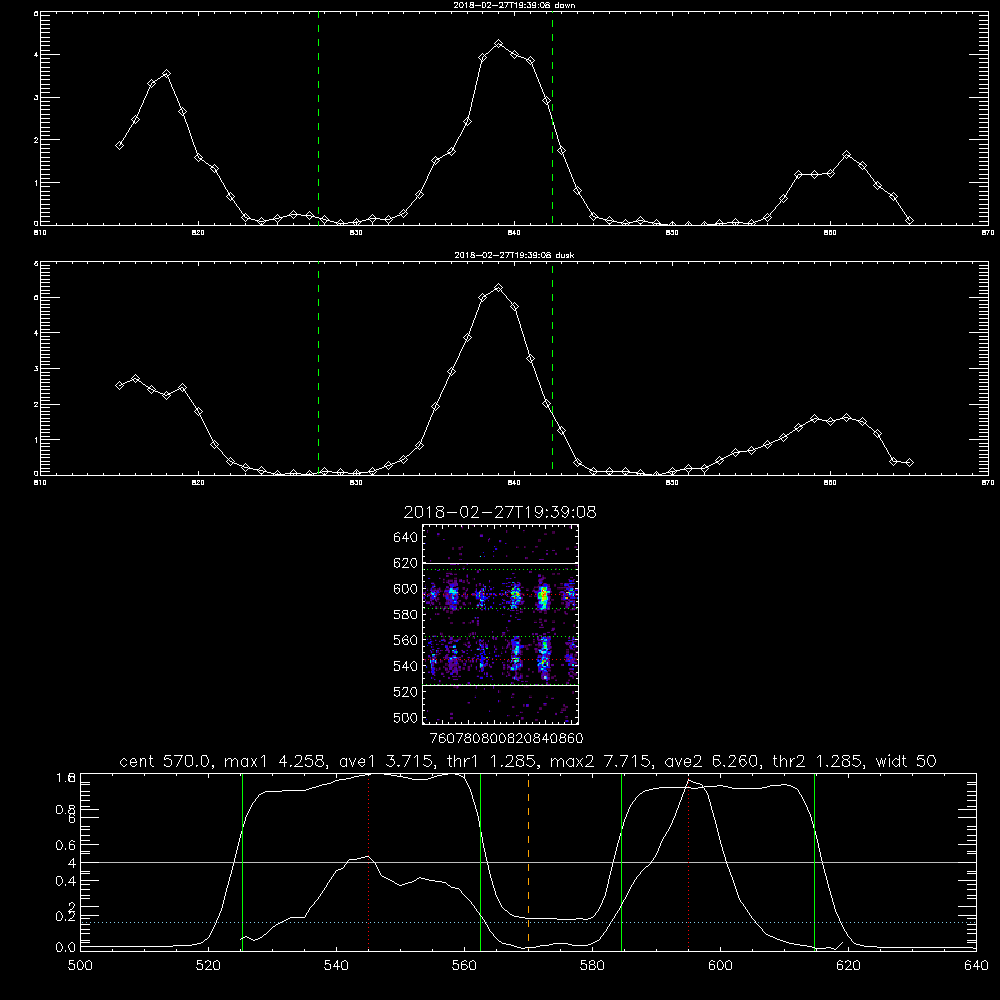
Task: Click the '0.6' y-axis label of bottom plot
Action: click(x=65, y=845)
